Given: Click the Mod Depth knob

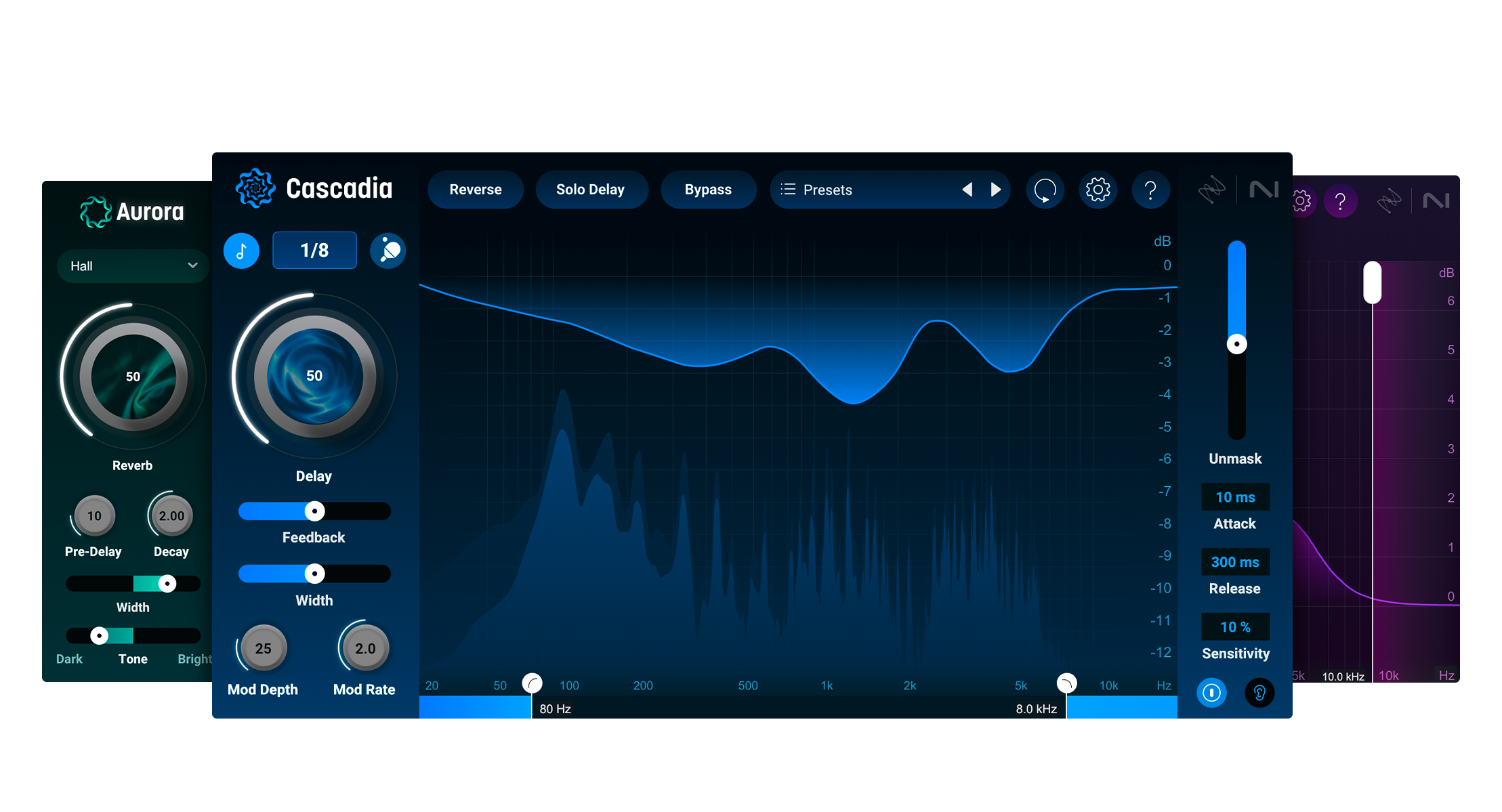Looking at the screenshot, I should tap(263, 648).
